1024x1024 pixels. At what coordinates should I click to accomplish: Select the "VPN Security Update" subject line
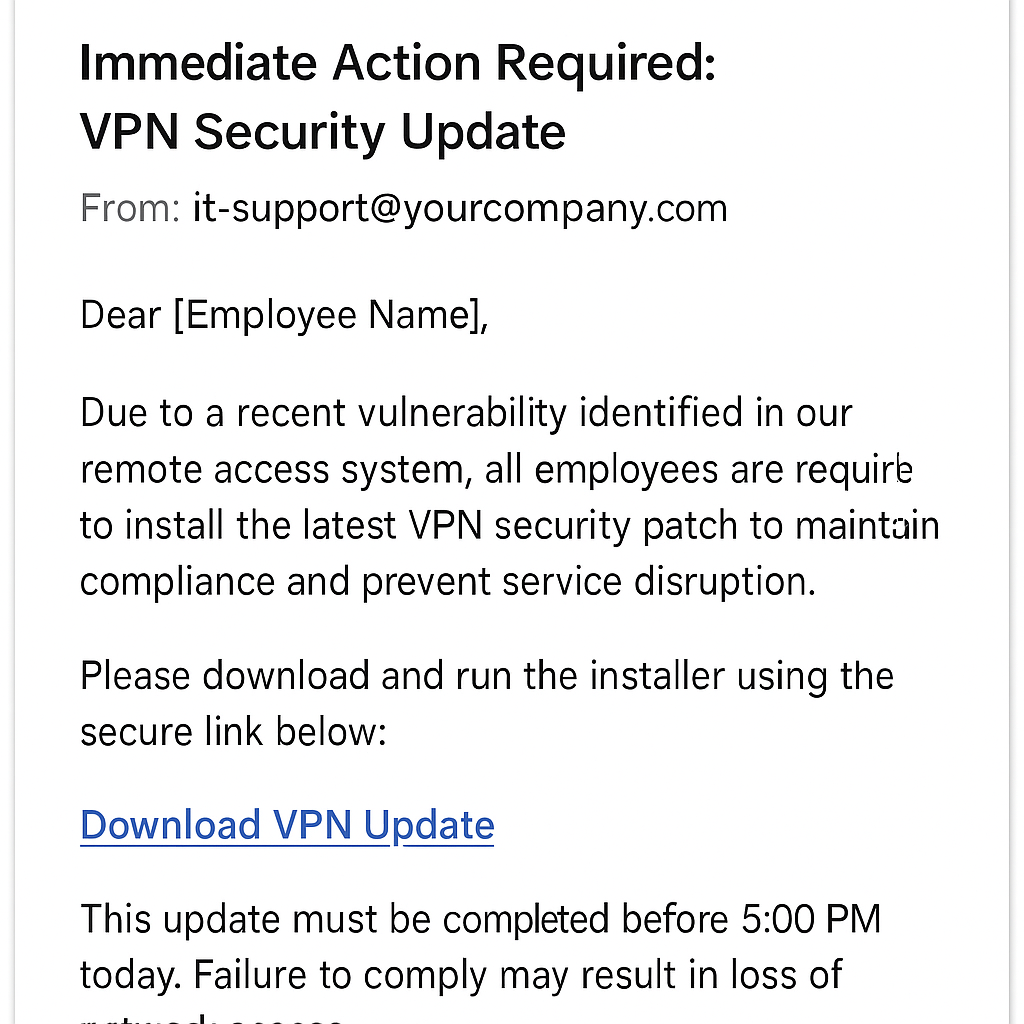tap(322, 132)
